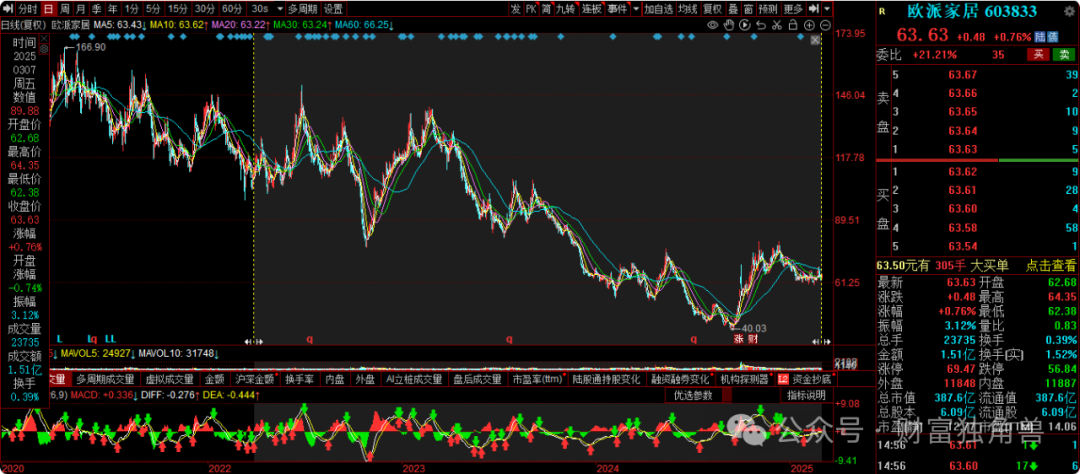The image size is (1080, 474).
Task: Select the 季 quarterly period tab
Action: click(x=96, y=9)
